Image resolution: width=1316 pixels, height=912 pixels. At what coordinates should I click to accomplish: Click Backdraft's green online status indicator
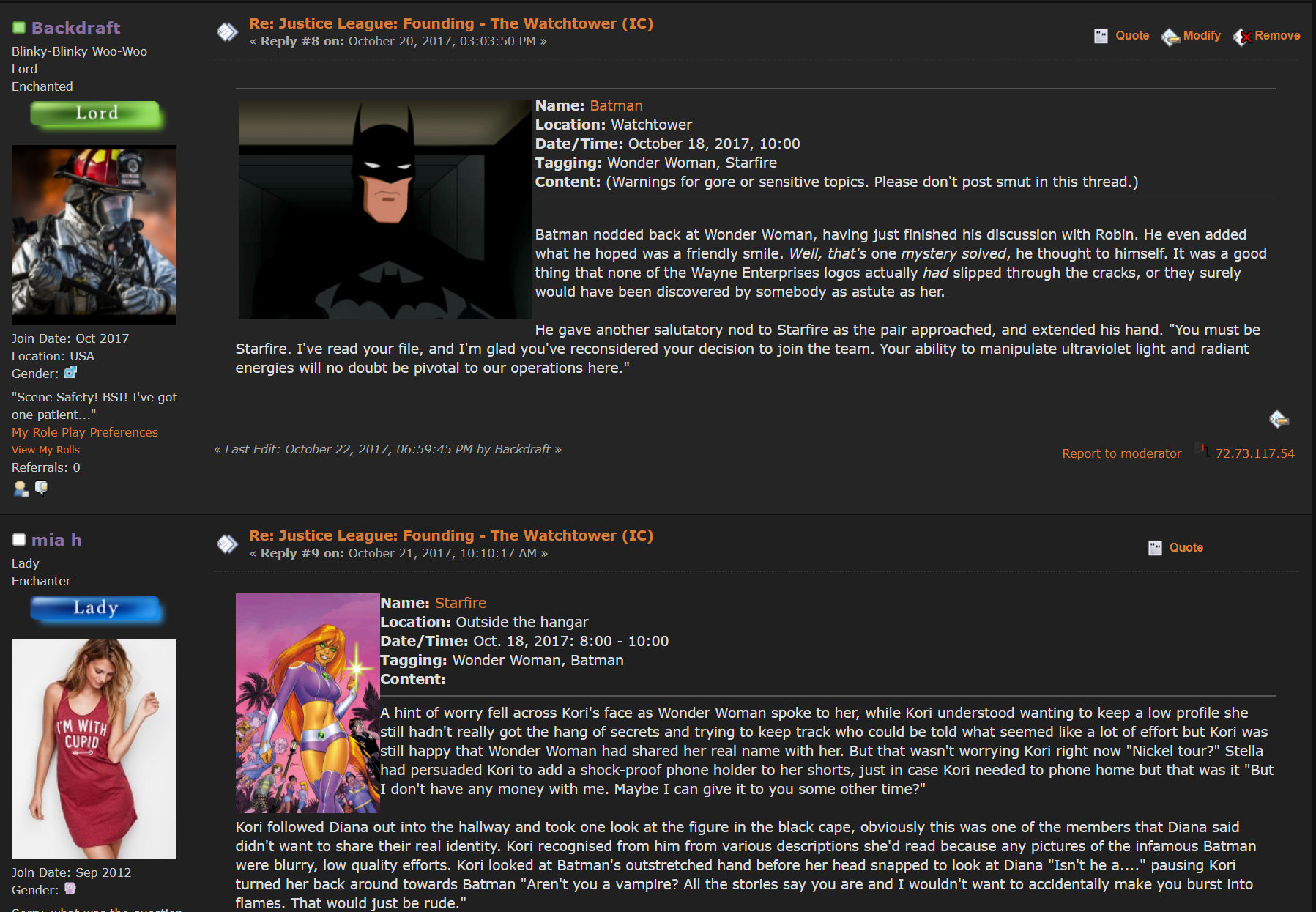[19, 28]
